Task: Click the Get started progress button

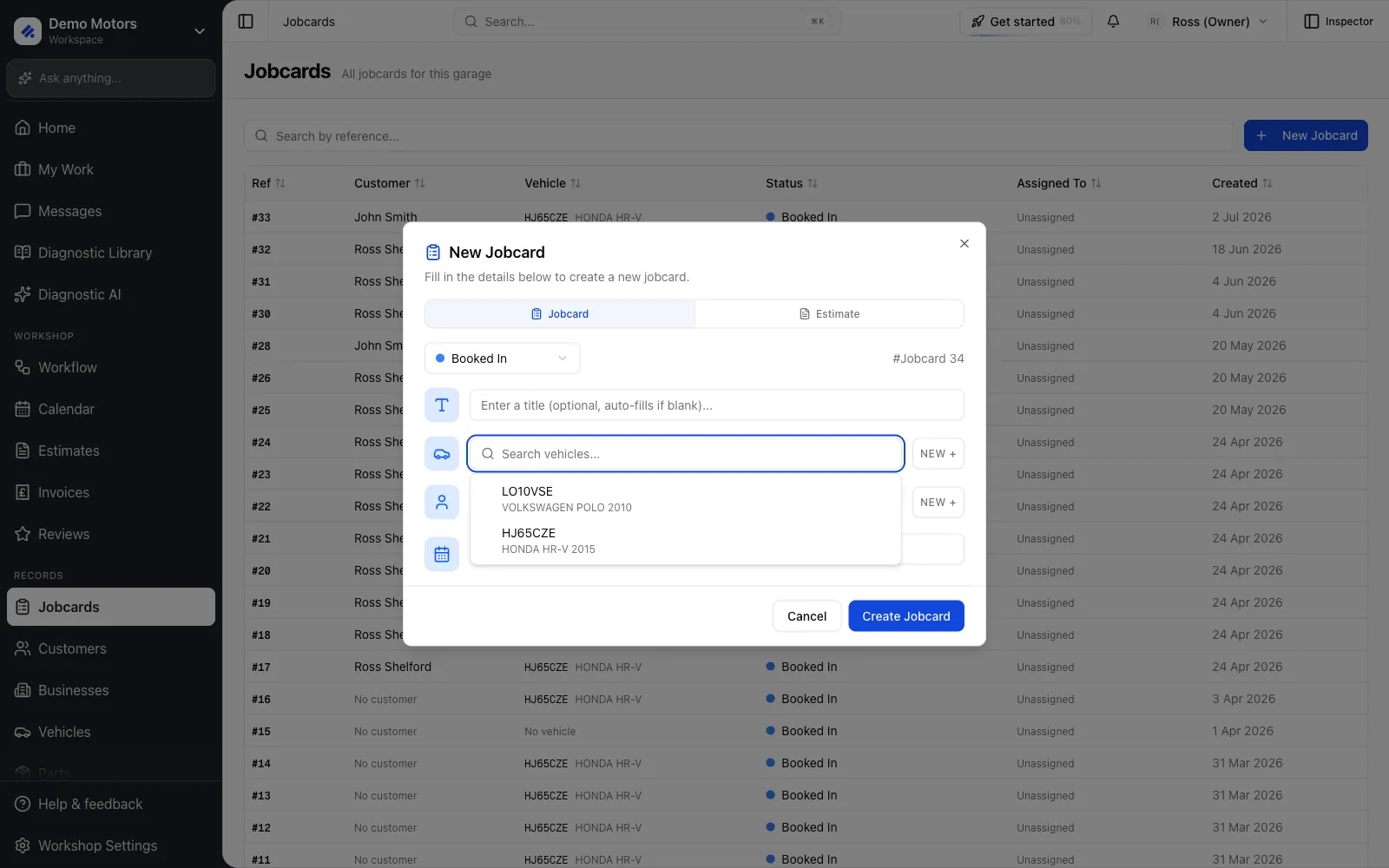Action: tap(1026, 22)
